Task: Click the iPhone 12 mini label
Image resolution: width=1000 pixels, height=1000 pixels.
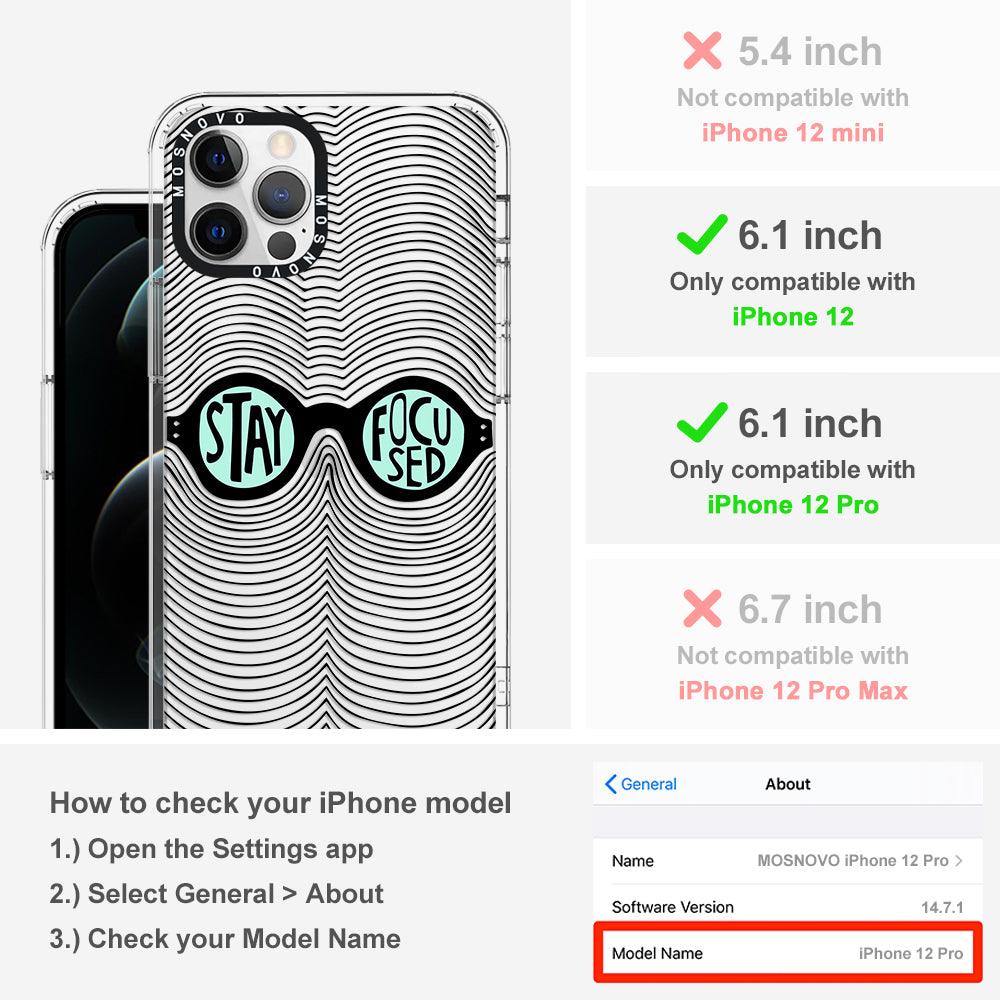Action: pos(793,133)
